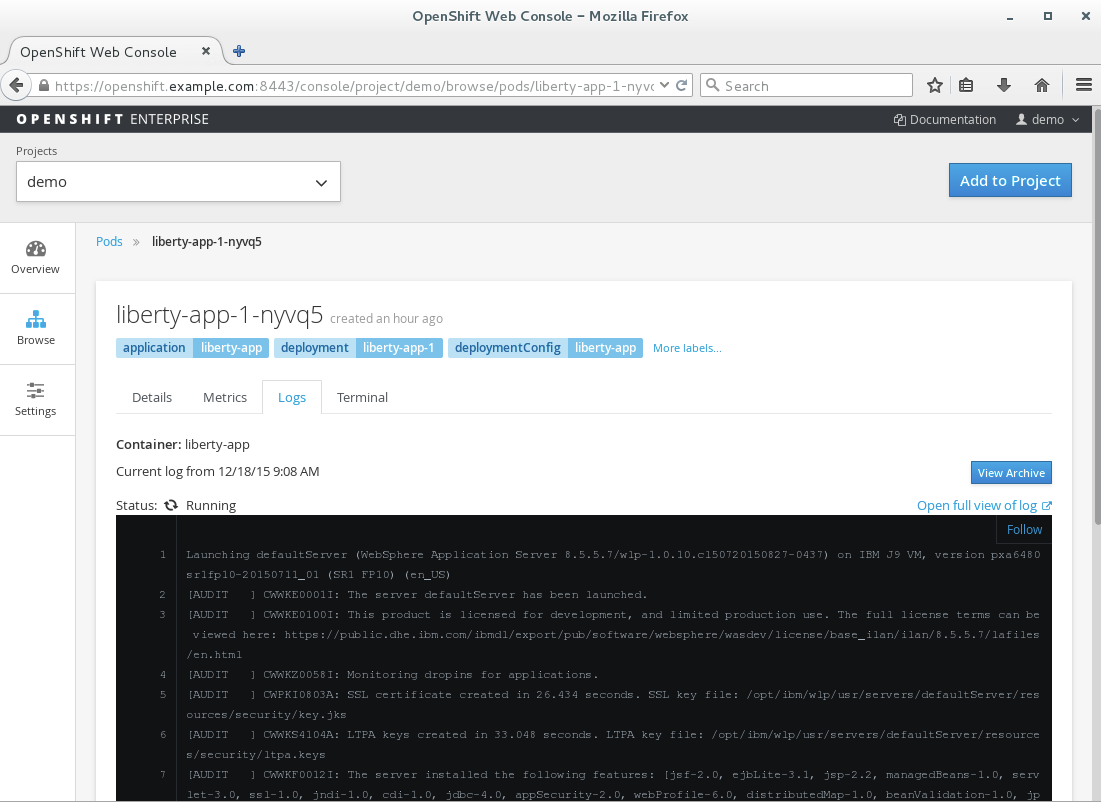Open a new tab with plus icon
Screen dimensions: 1101x802
(239, 51)
